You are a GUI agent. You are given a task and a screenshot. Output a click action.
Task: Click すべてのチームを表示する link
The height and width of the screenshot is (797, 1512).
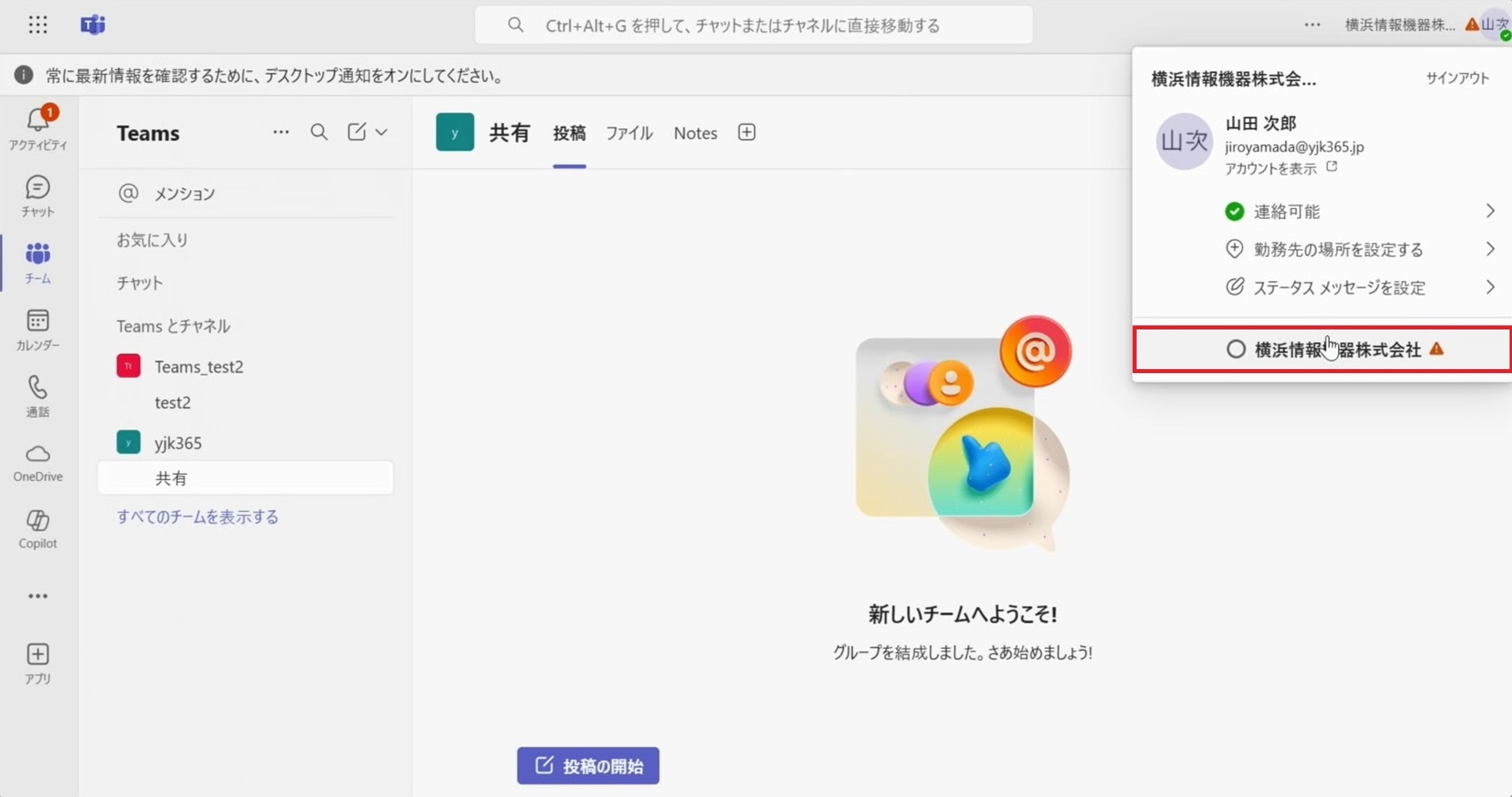pyautogui.click(x=198, y=517)
